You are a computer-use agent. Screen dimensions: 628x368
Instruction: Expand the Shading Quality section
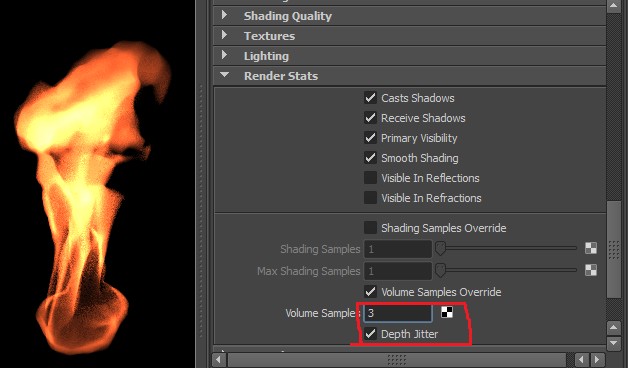(x=224, y=15)
